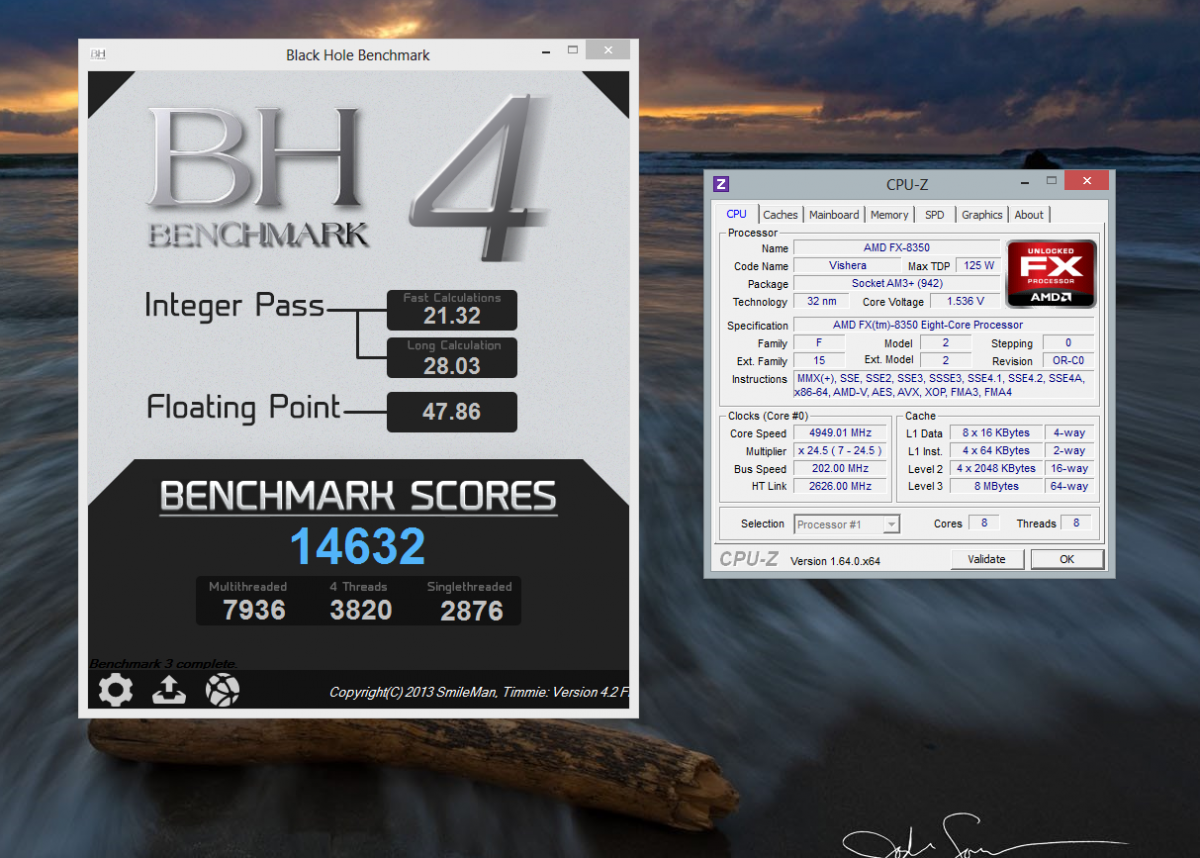The image size is (1200, 858).
Task: Click the CPU-Z version text
Action: 835,561
